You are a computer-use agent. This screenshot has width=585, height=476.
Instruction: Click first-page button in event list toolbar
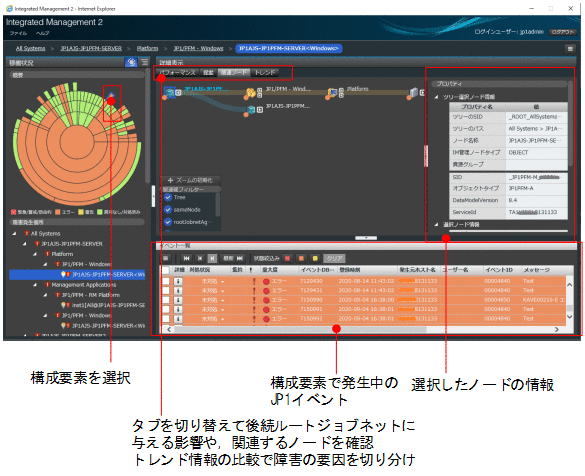point(187,258)
